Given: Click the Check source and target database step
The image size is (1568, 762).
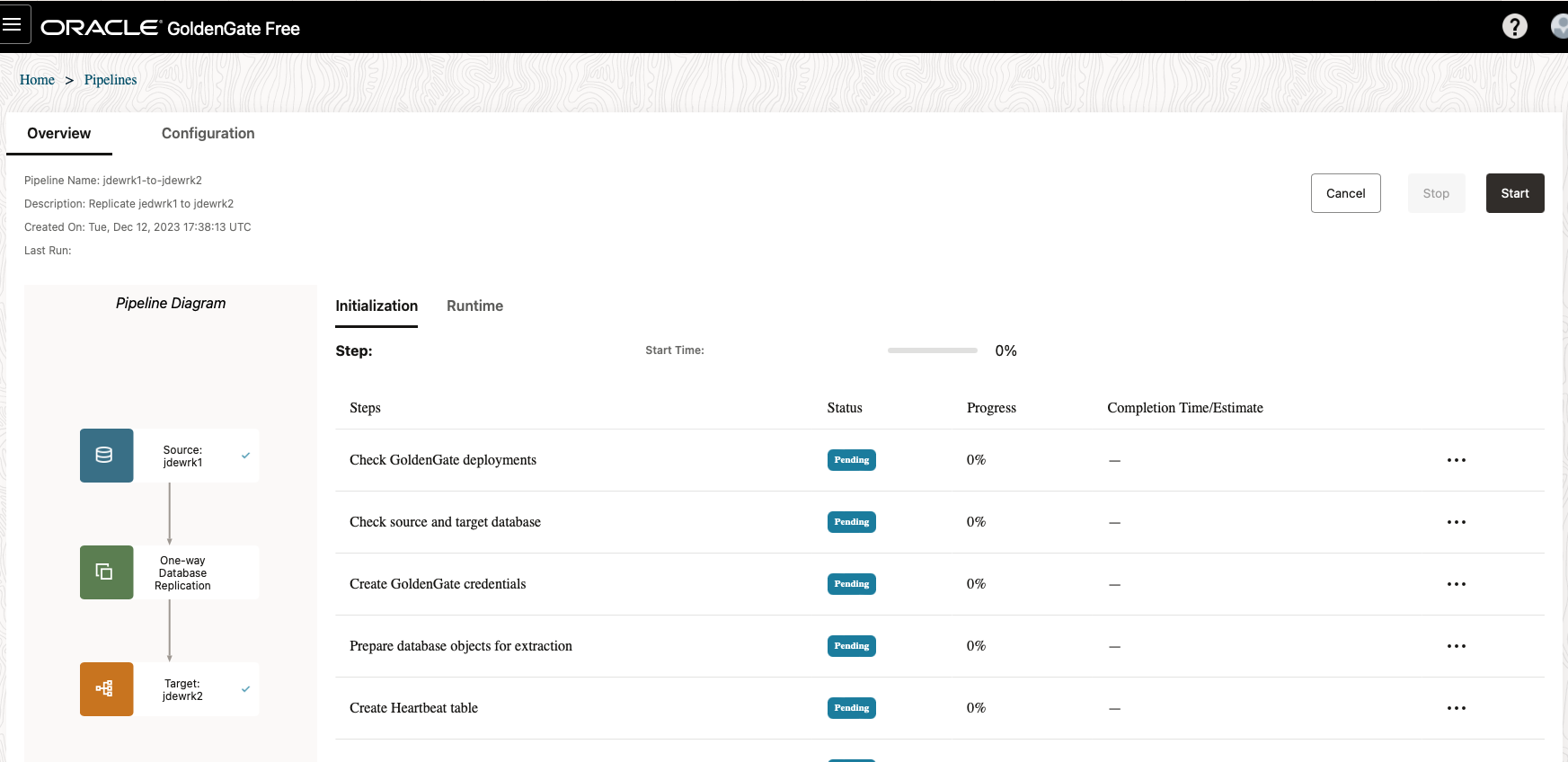Looking at the screenshot, I should [445, 522].
